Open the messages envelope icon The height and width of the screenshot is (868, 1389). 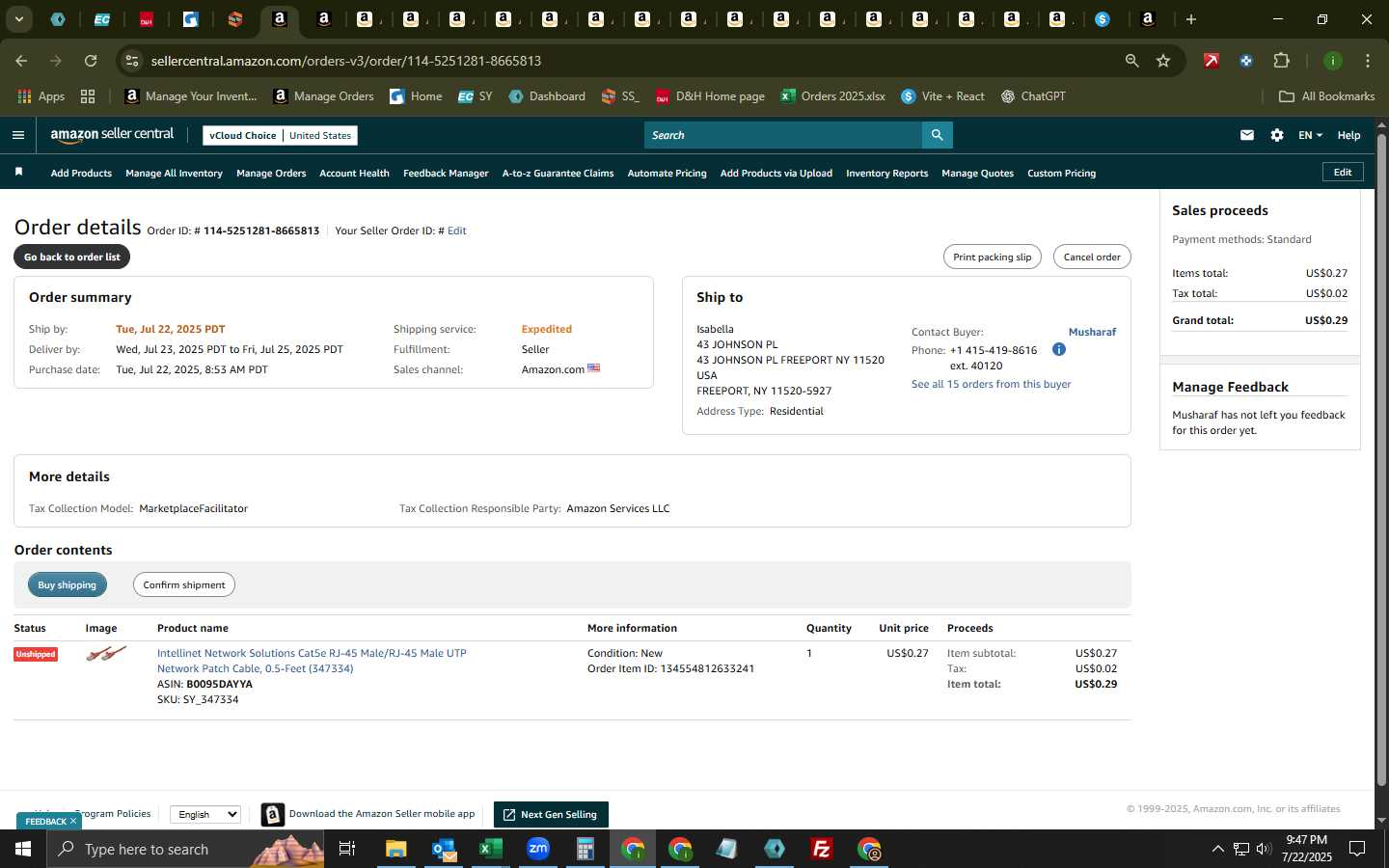tap(1246, 135)
